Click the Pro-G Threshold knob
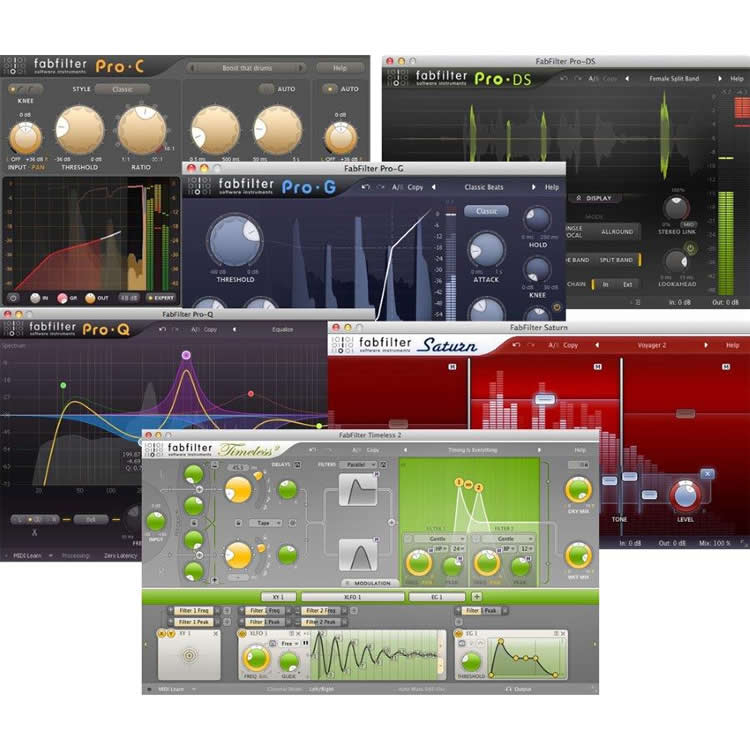This screenshot has width=750, height=750. [x=235, y=241]
